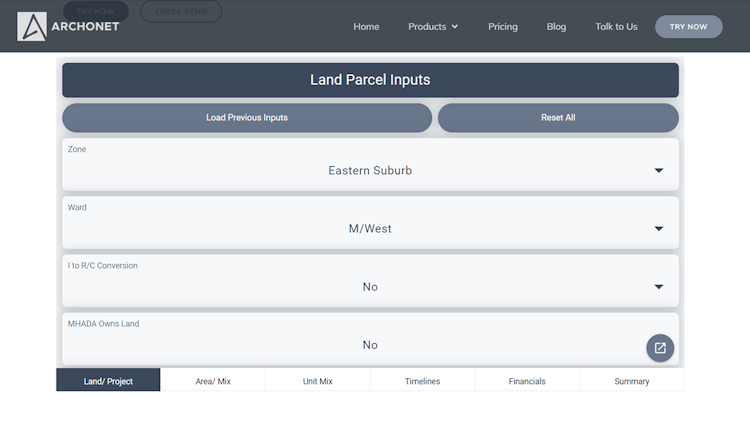Screen dimensions: 750x422
Task: Open the Summary tab
Action: tap(632, 381)
